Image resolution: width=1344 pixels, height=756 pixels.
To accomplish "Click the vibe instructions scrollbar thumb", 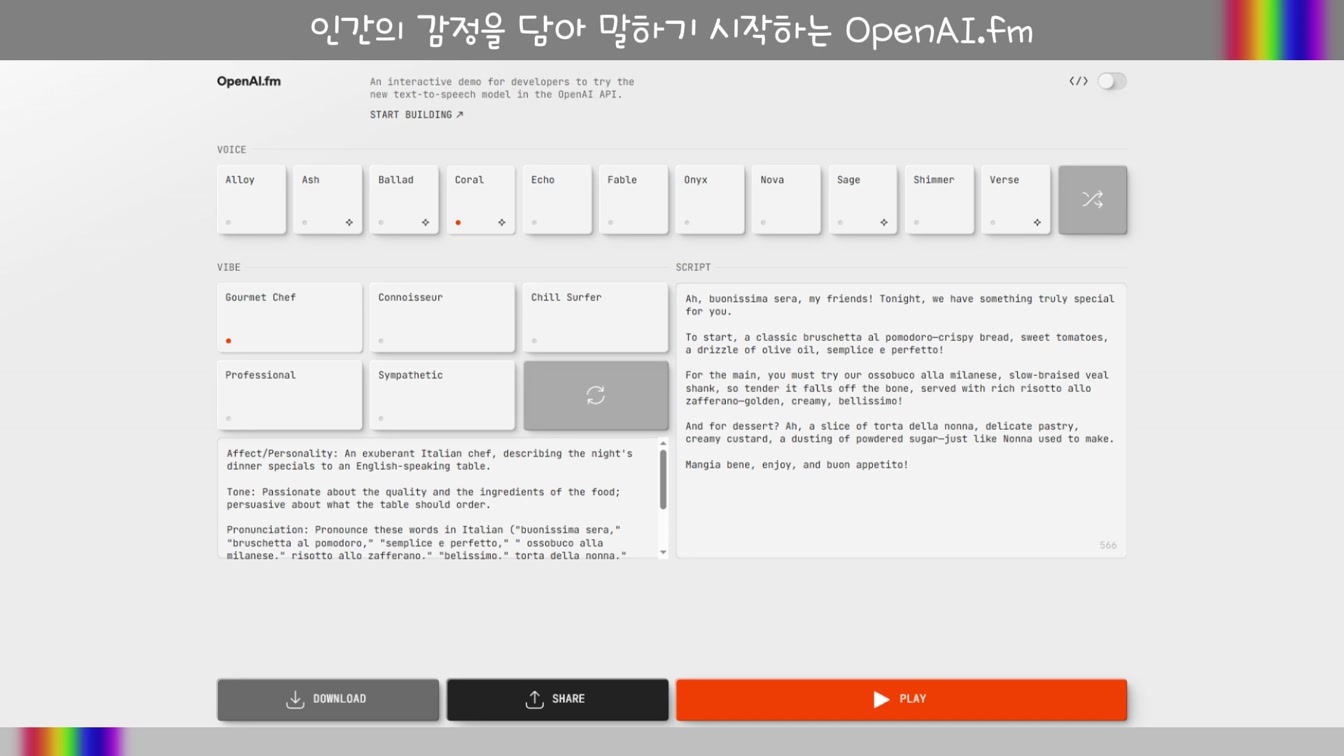I will pos(663,479).
